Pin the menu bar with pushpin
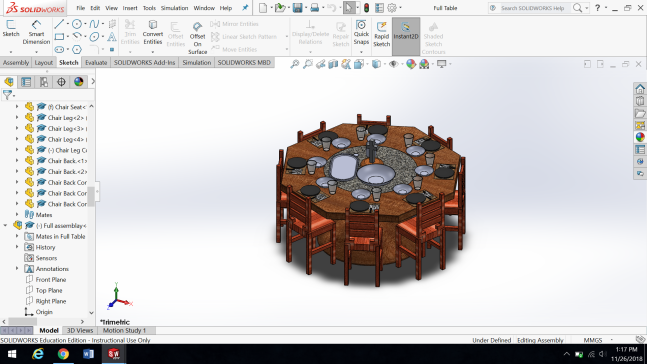The height and width of the screenshot is (364, 647). (x=245, y=7)
